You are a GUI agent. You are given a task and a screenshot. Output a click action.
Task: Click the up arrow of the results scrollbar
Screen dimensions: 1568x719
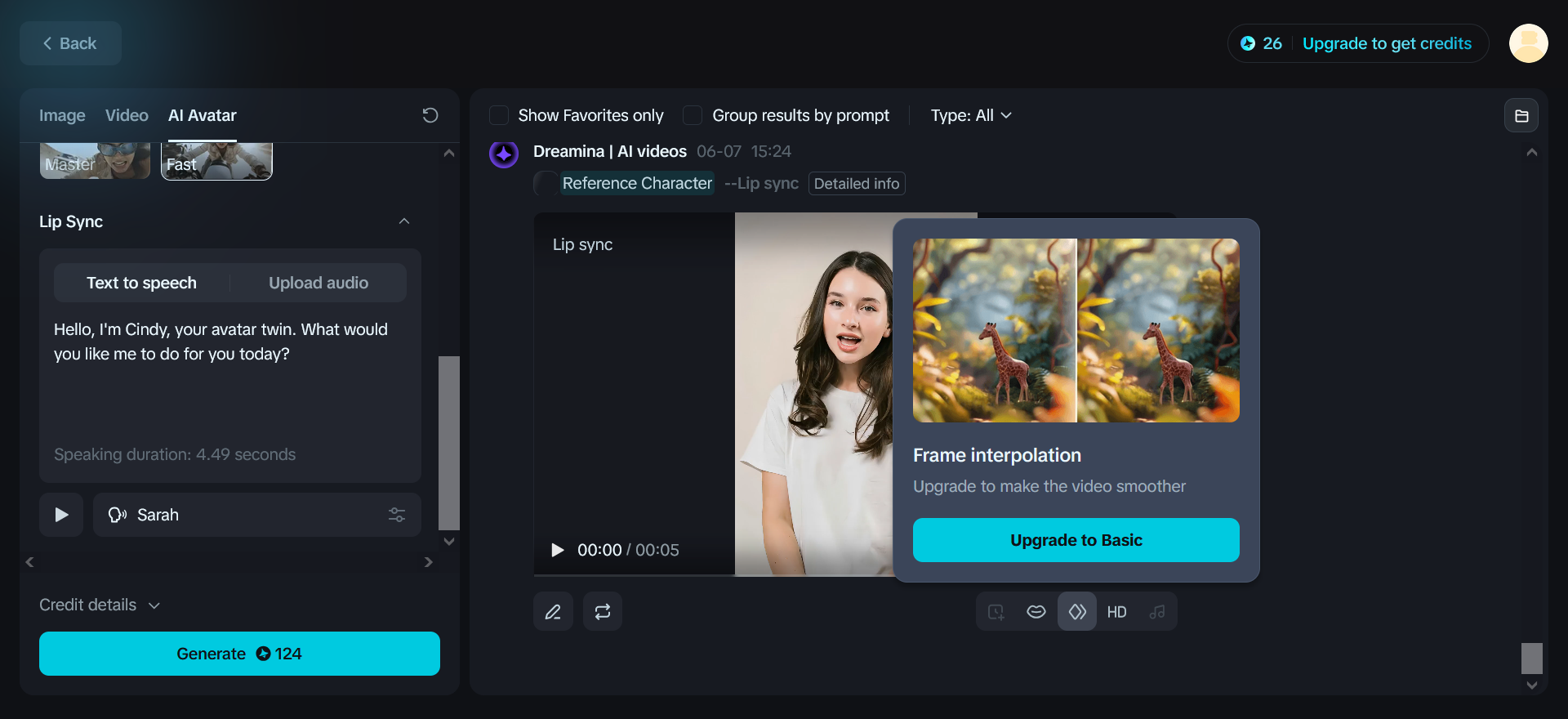(1532, 153)
